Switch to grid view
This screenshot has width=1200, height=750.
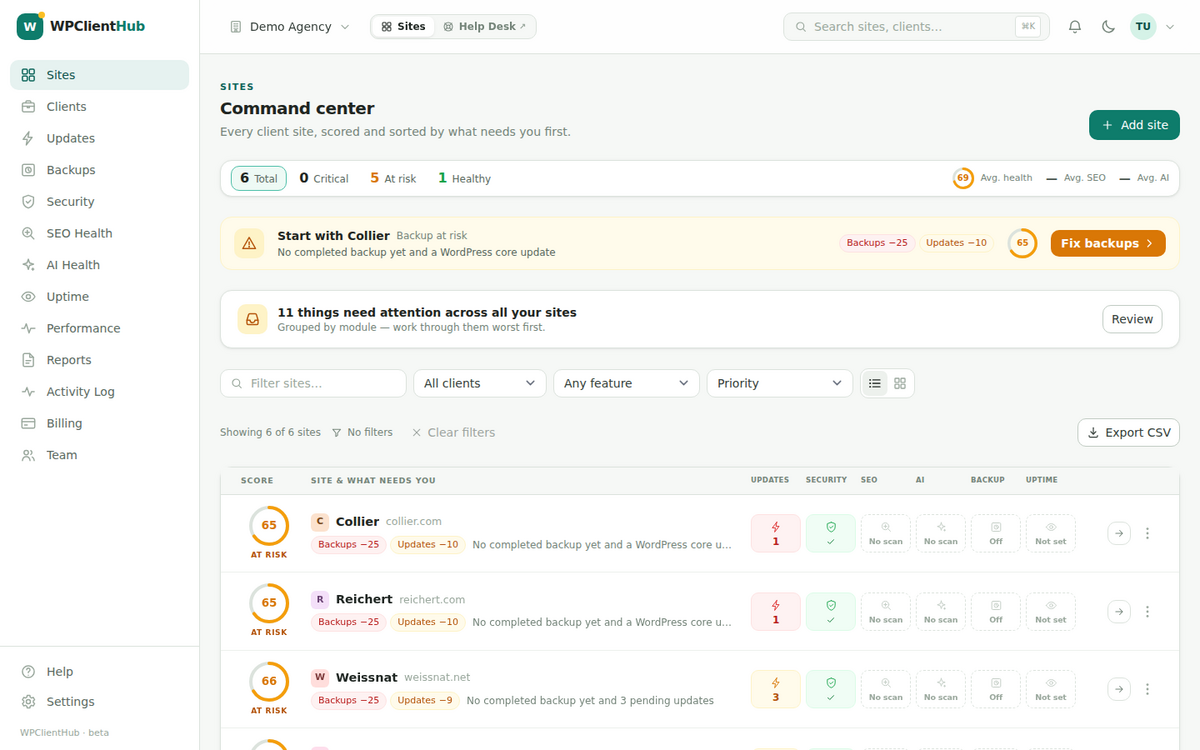900,383
